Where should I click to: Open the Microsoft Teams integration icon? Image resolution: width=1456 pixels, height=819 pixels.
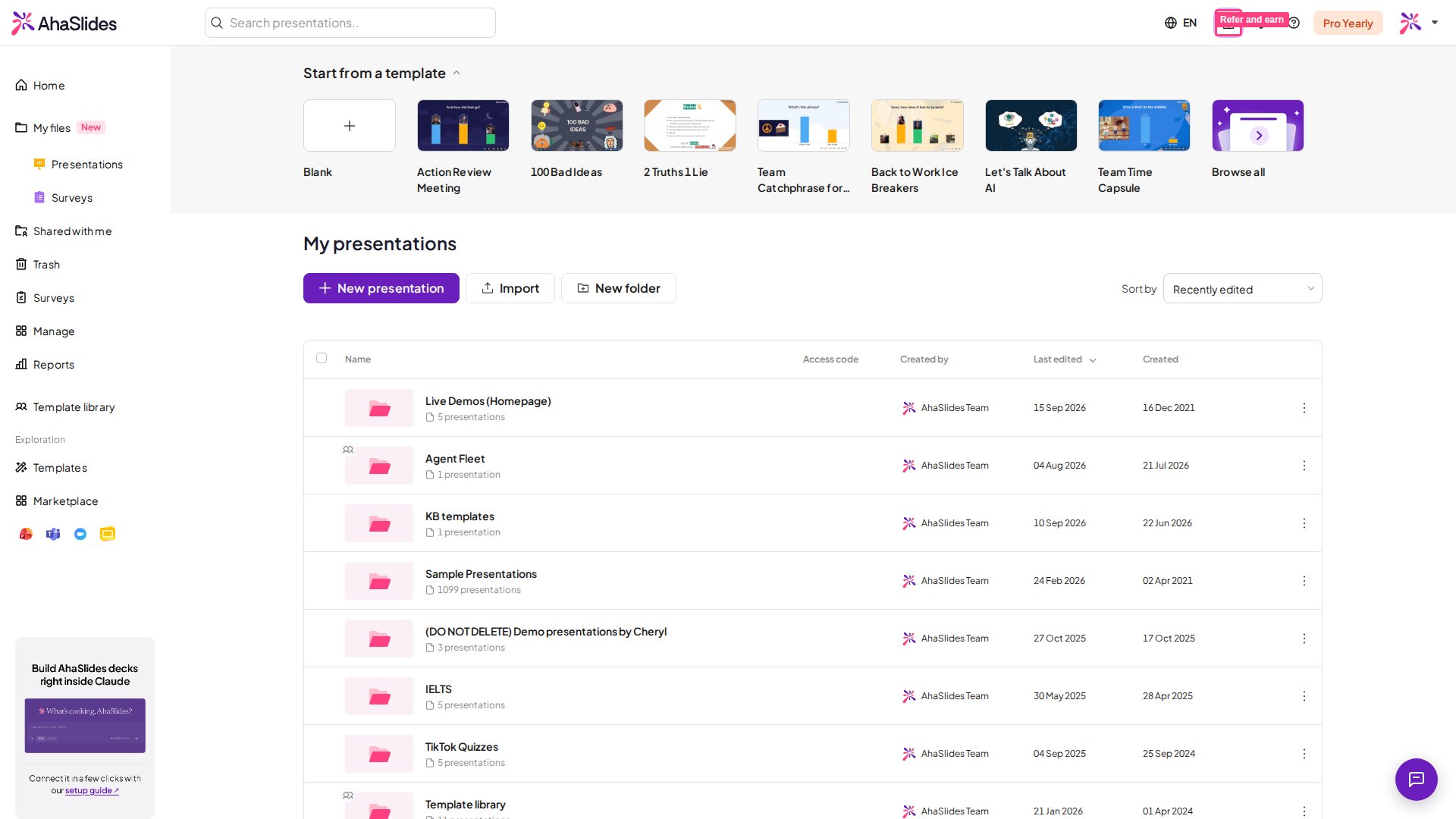(53, 534)
